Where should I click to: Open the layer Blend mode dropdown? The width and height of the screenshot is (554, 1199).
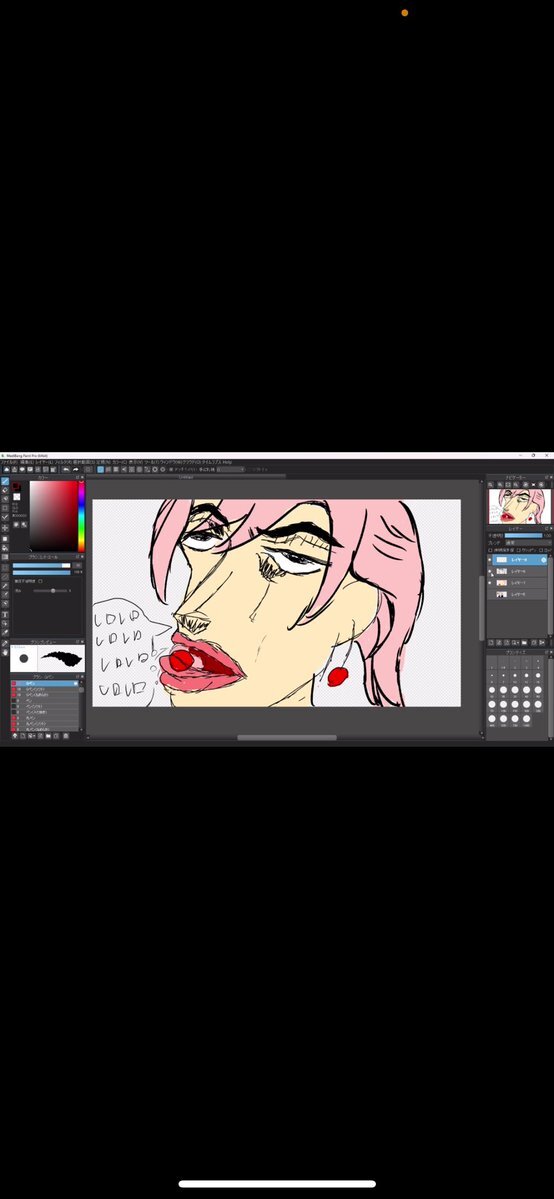[528, 543]
